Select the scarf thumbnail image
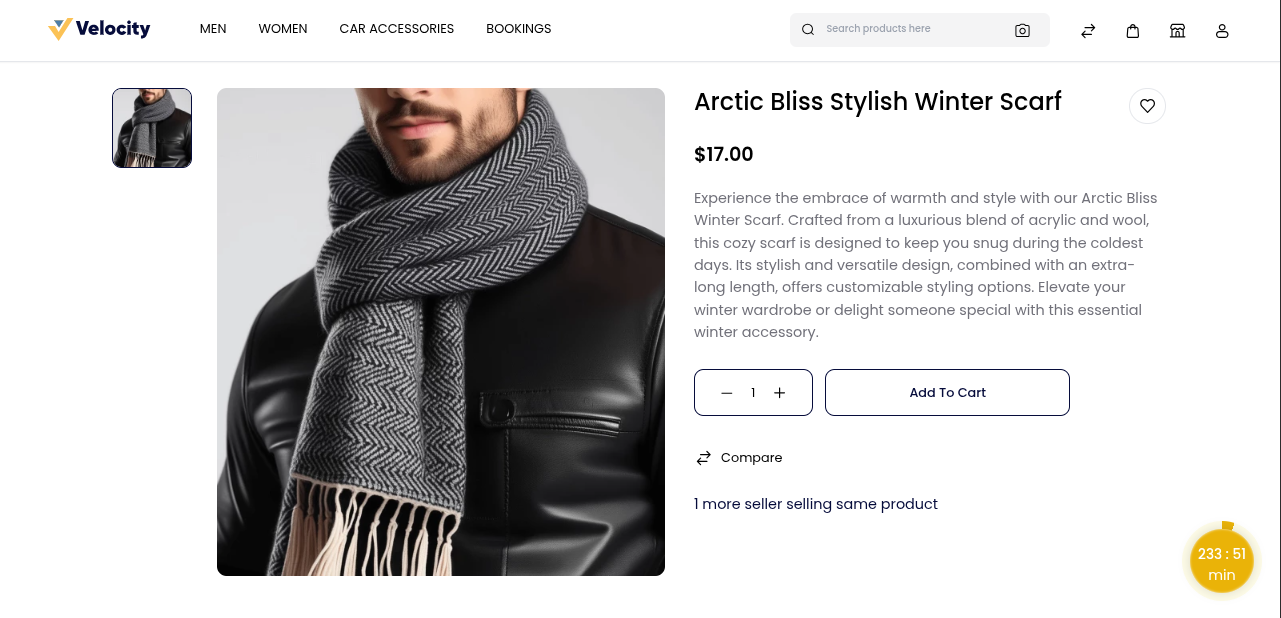 [x=152, y=128]
